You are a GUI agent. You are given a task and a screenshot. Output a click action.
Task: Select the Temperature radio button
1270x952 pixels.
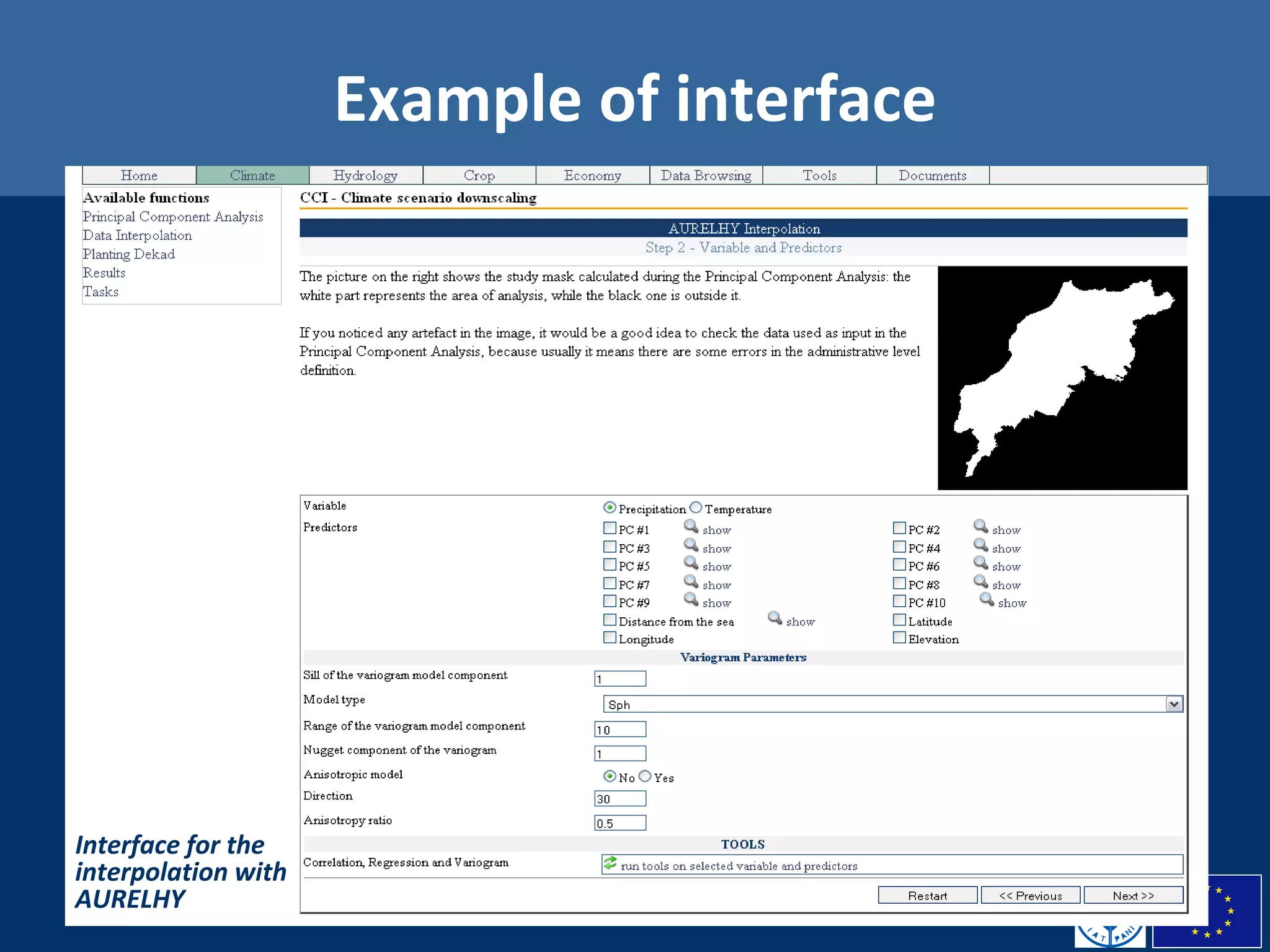(696, 508)
